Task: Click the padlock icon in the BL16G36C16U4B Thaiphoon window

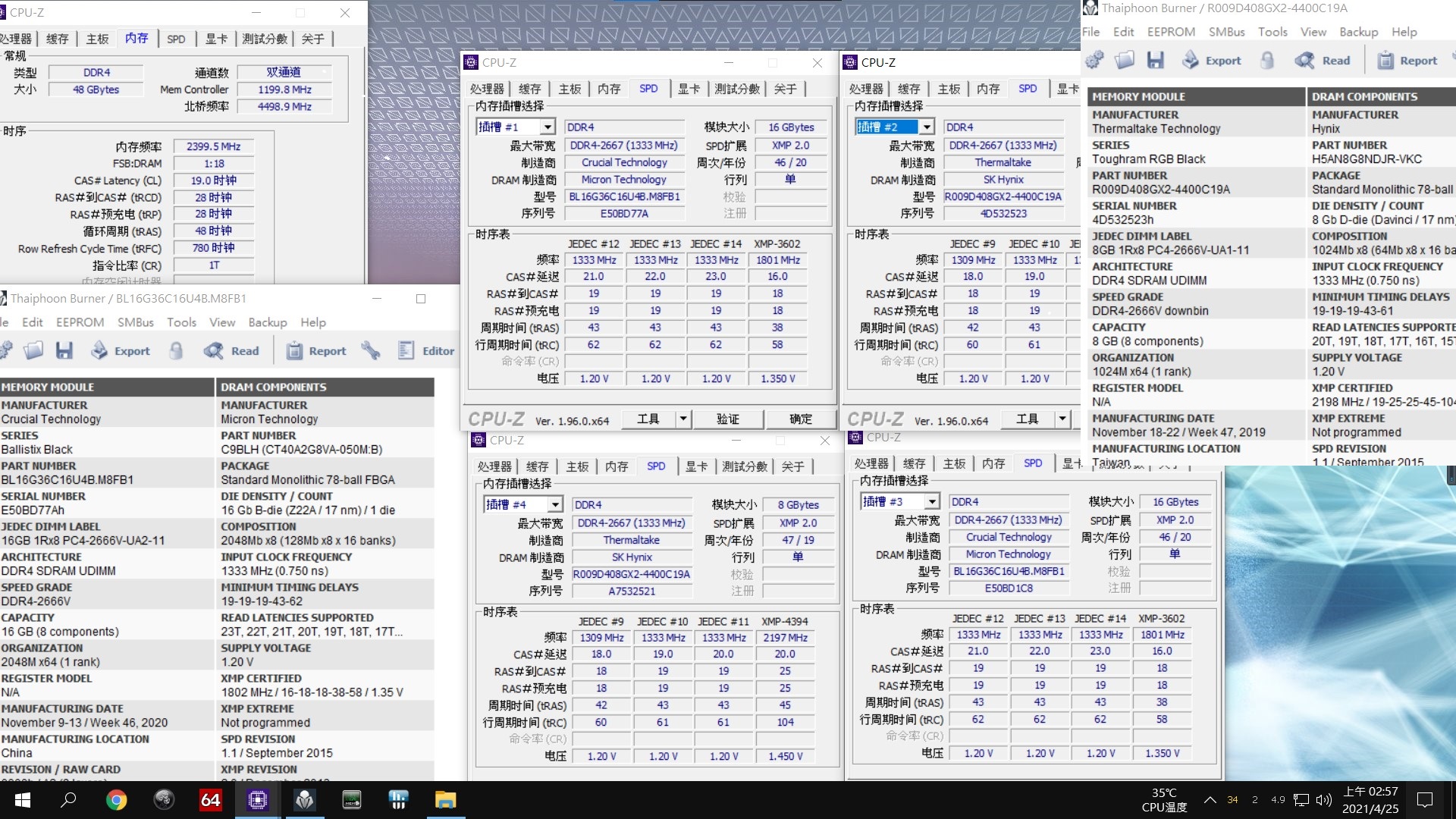Action: coord(176,350)
